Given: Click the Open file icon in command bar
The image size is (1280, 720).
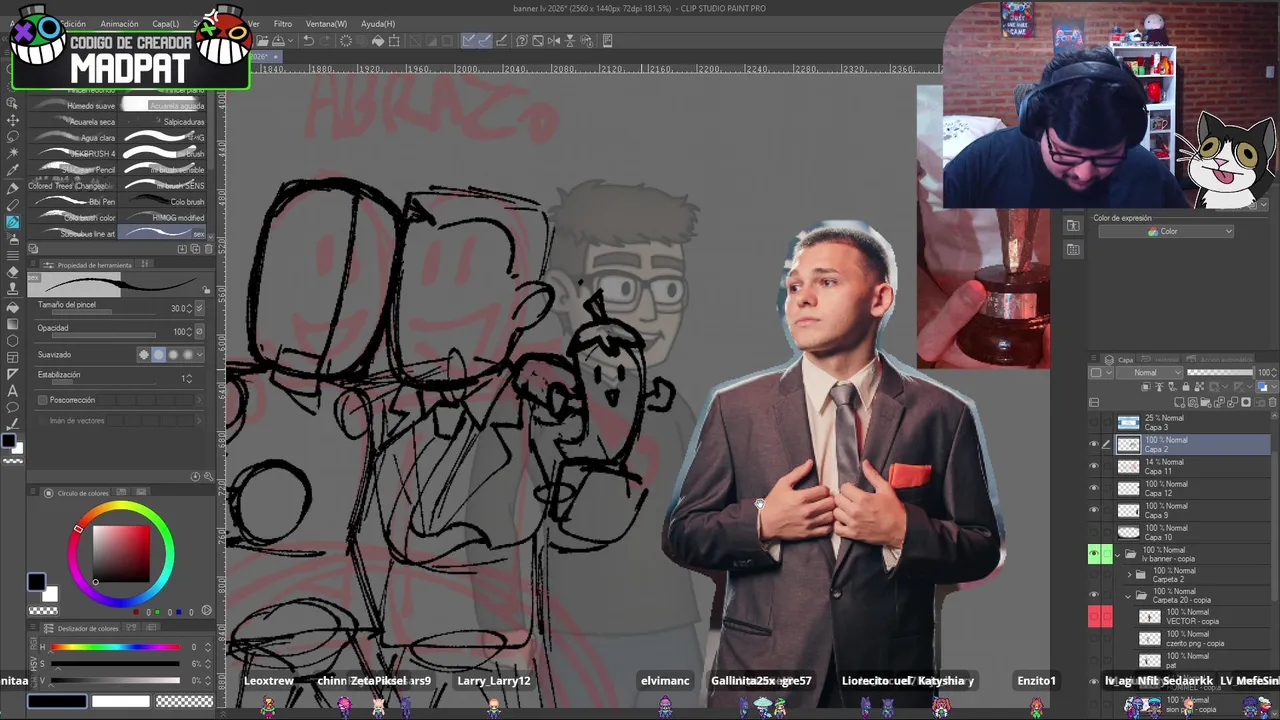Looking at the screenshot, I should [261, 41].
